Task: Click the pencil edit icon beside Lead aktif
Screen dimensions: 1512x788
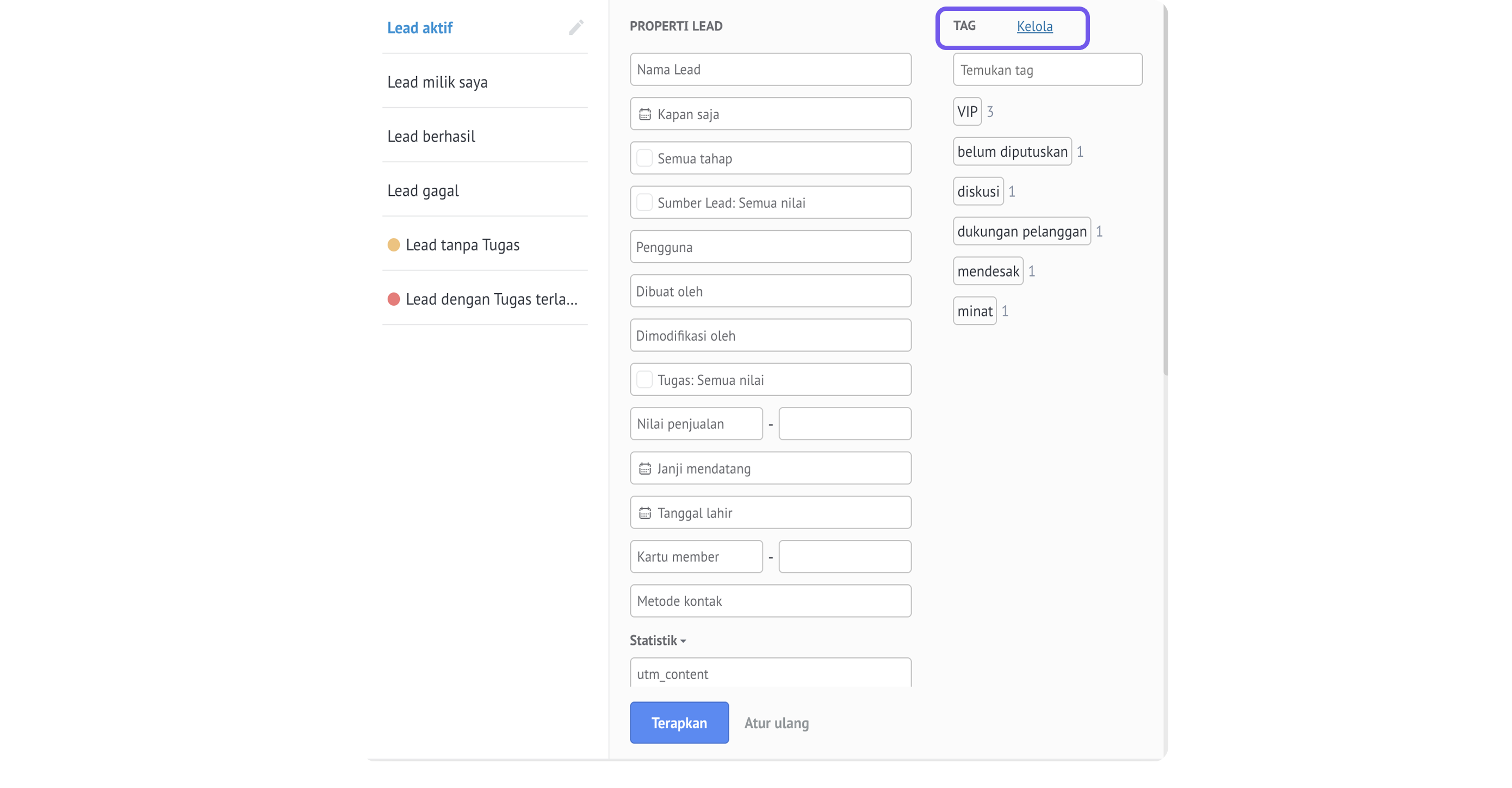Action: [576, 27]
